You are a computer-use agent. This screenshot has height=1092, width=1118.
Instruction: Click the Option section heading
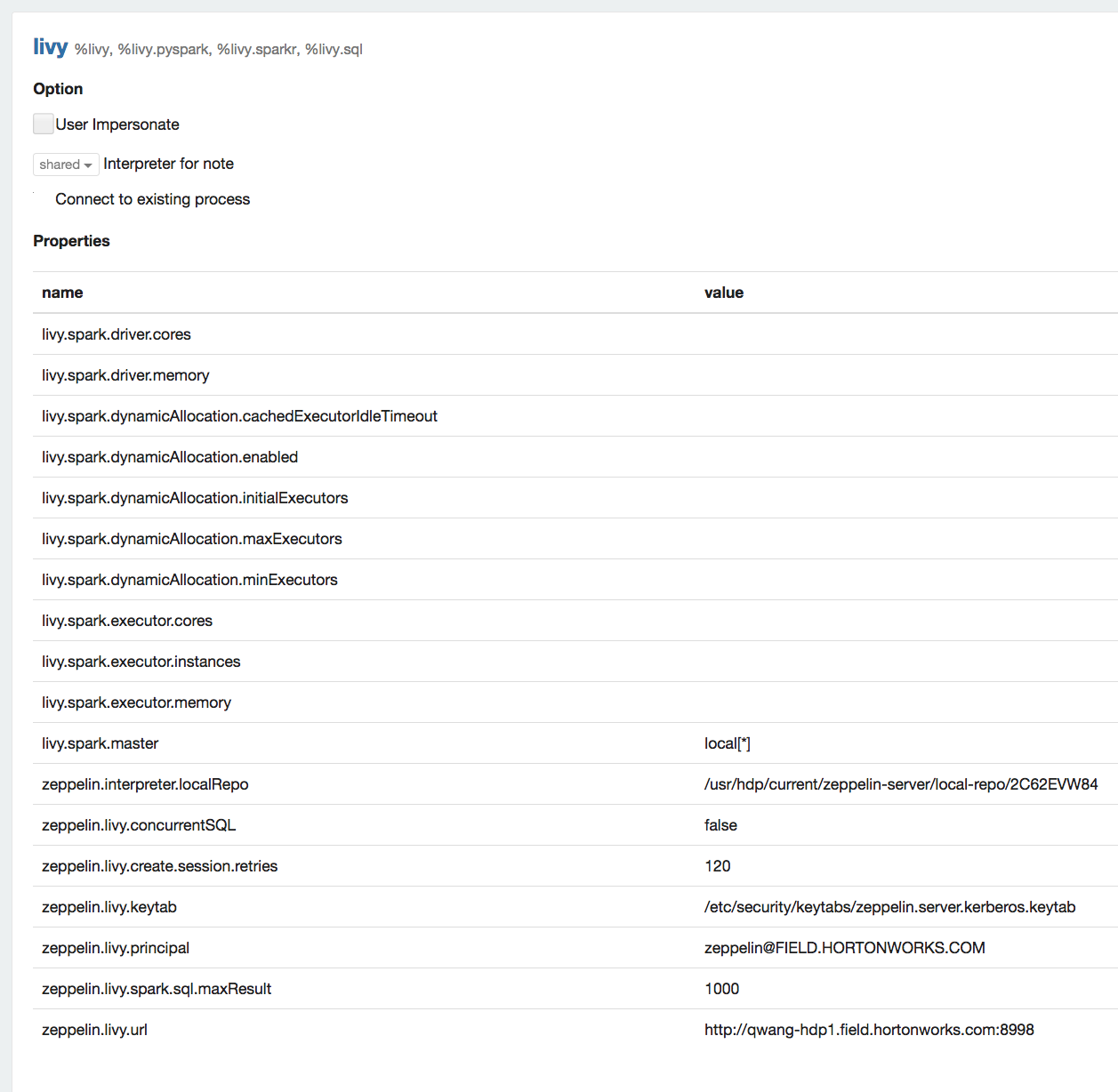58,89
